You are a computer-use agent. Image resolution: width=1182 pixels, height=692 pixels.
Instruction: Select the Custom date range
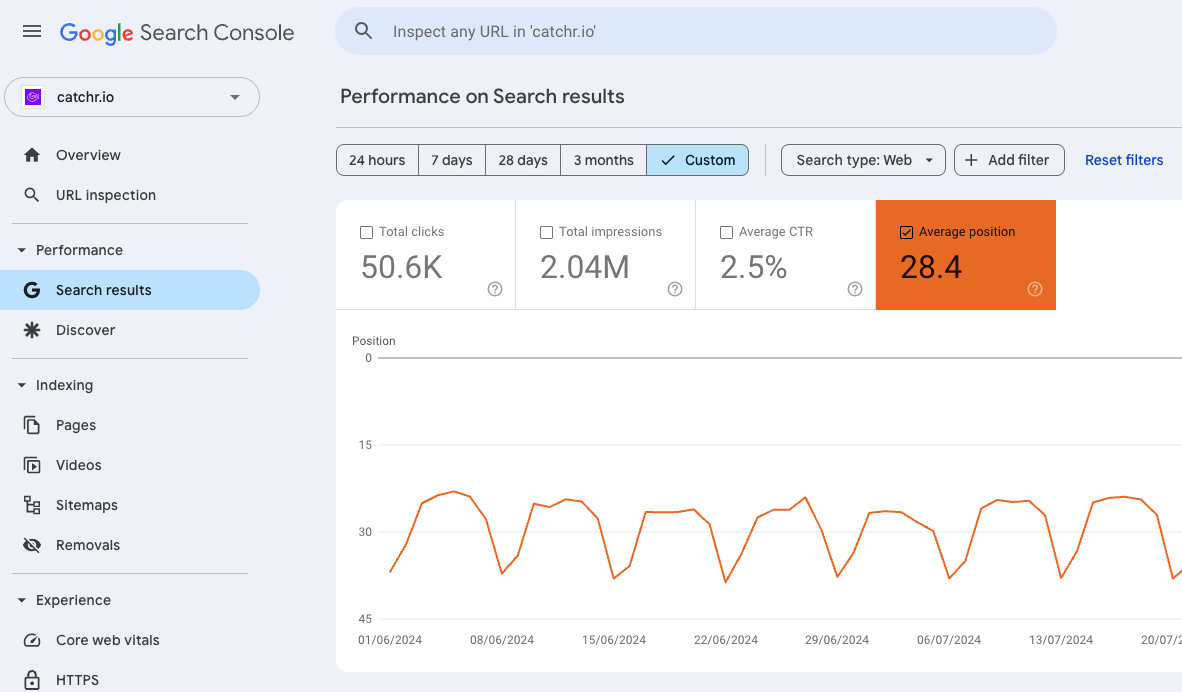tap(697, 160)
